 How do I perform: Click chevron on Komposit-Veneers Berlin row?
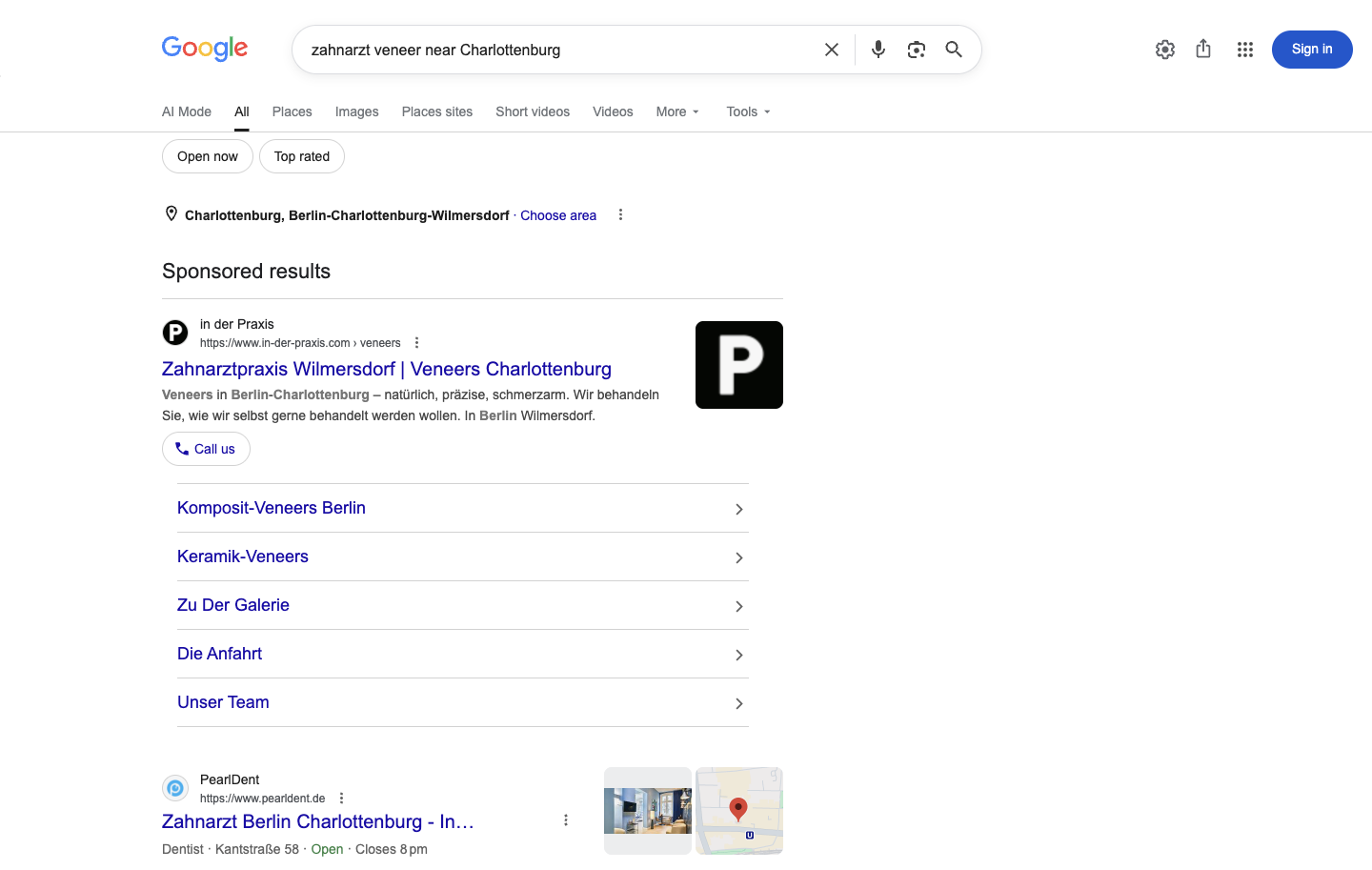(x=739, y=510)
